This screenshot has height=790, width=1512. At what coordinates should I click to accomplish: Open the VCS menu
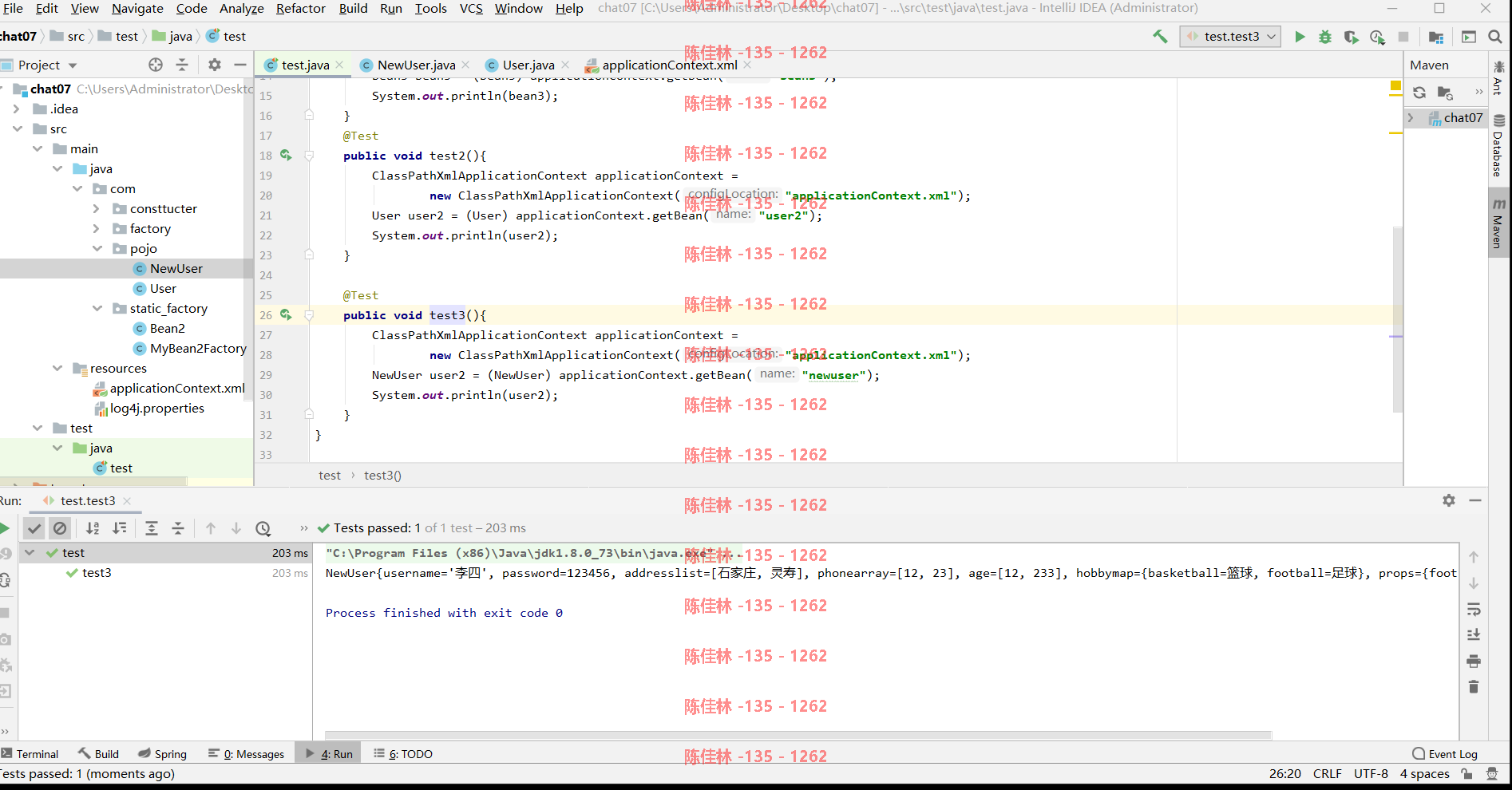[x=471, y=9]
